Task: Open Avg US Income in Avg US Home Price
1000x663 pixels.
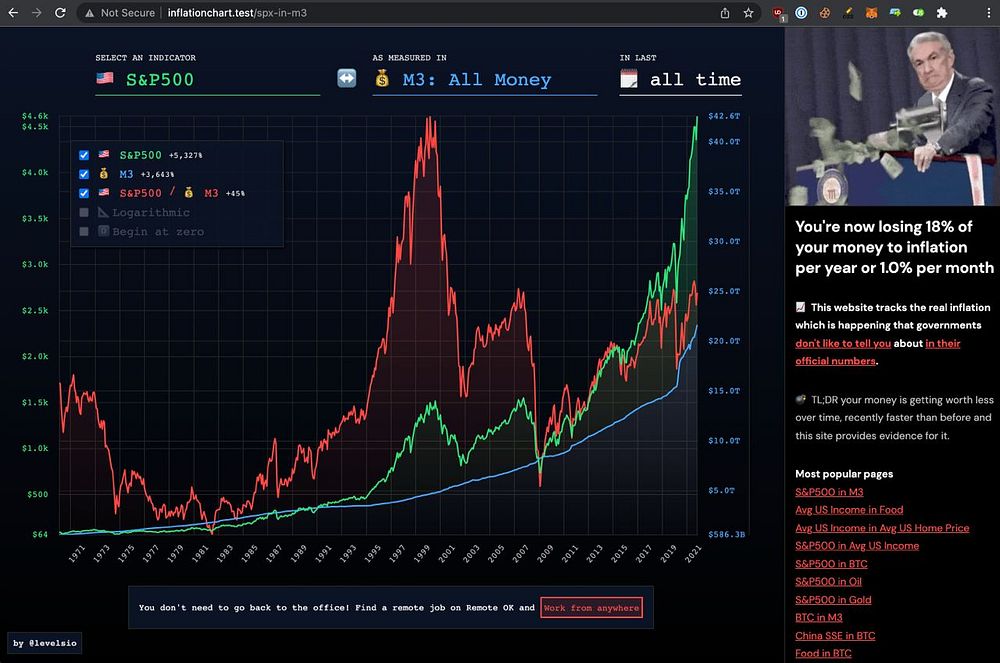Action: tap(882, 528)
